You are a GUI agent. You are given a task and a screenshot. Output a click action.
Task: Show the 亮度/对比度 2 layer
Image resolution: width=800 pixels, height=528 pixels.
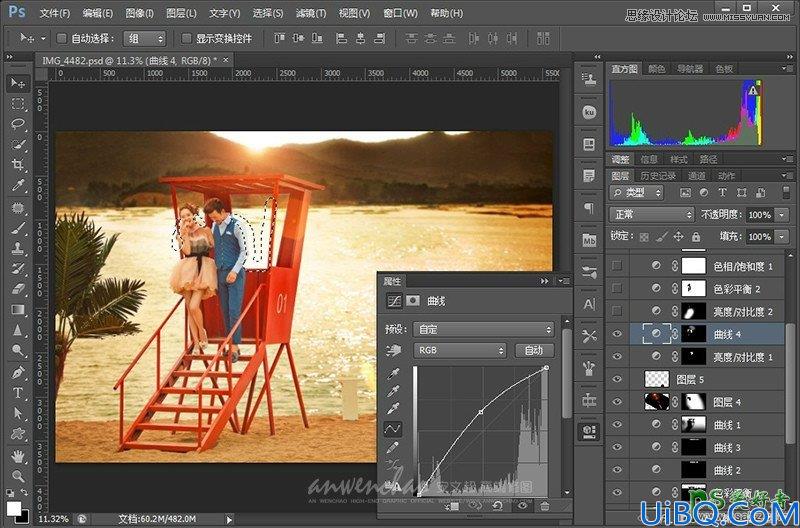pyautogui.click(x=617, y=311)
